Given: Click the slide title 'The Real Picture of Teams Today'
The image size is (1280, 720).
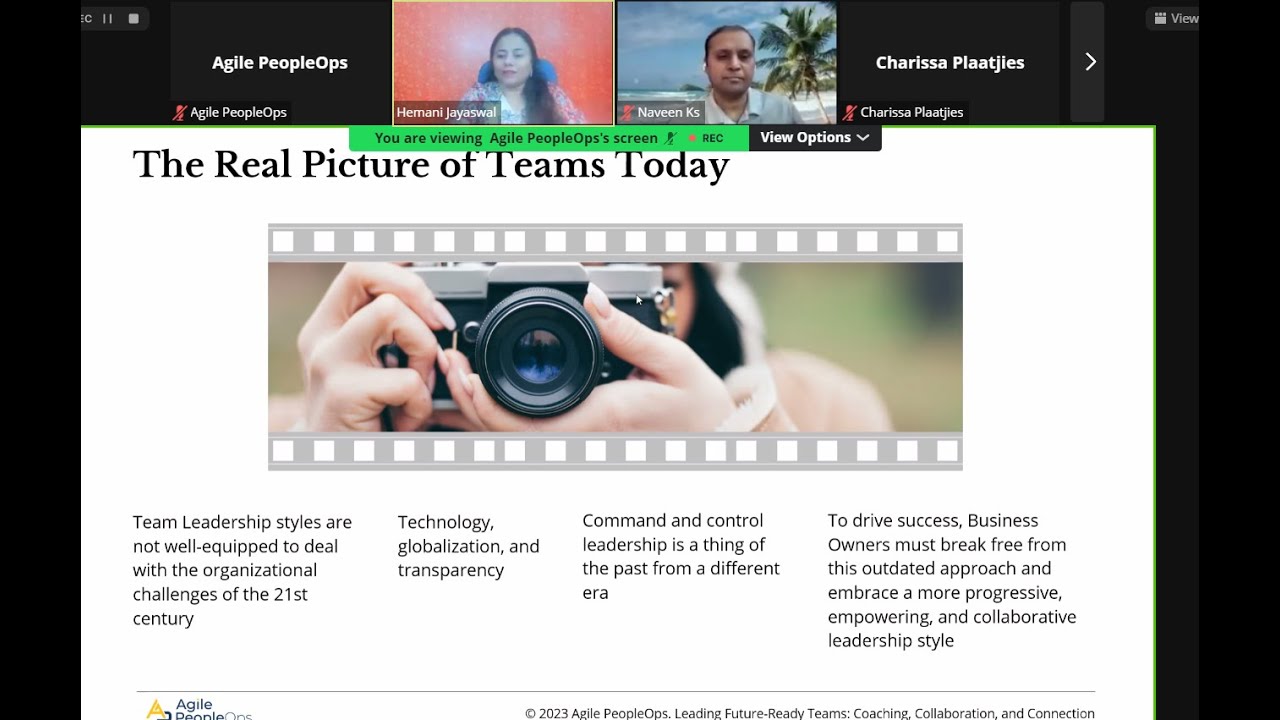Looking at the screenshot, I should [431, 165].
